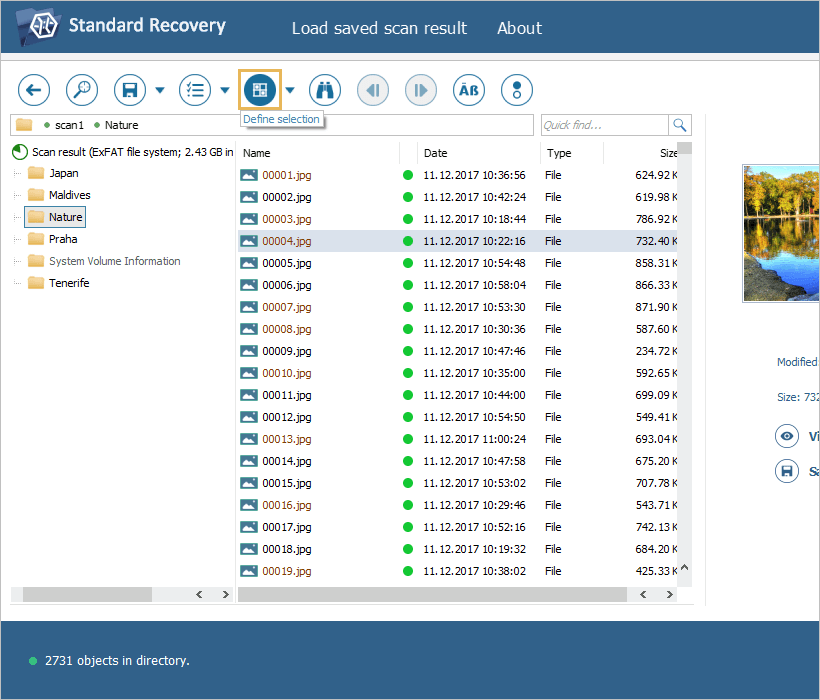Select file 00010.jpg
820x700 pixels.
tap(287, 373)
